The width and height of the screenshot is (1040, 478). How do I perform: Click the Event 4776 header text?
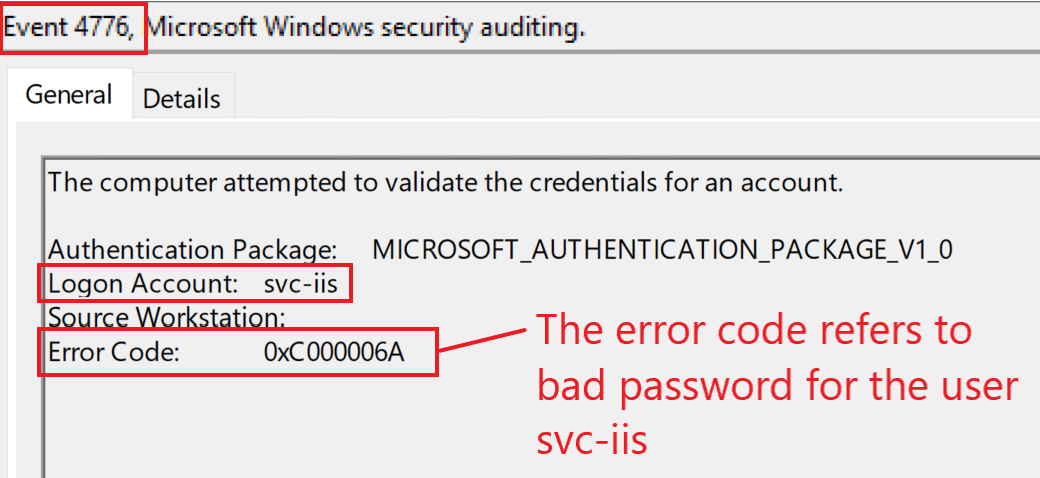(x=69, y=28)
